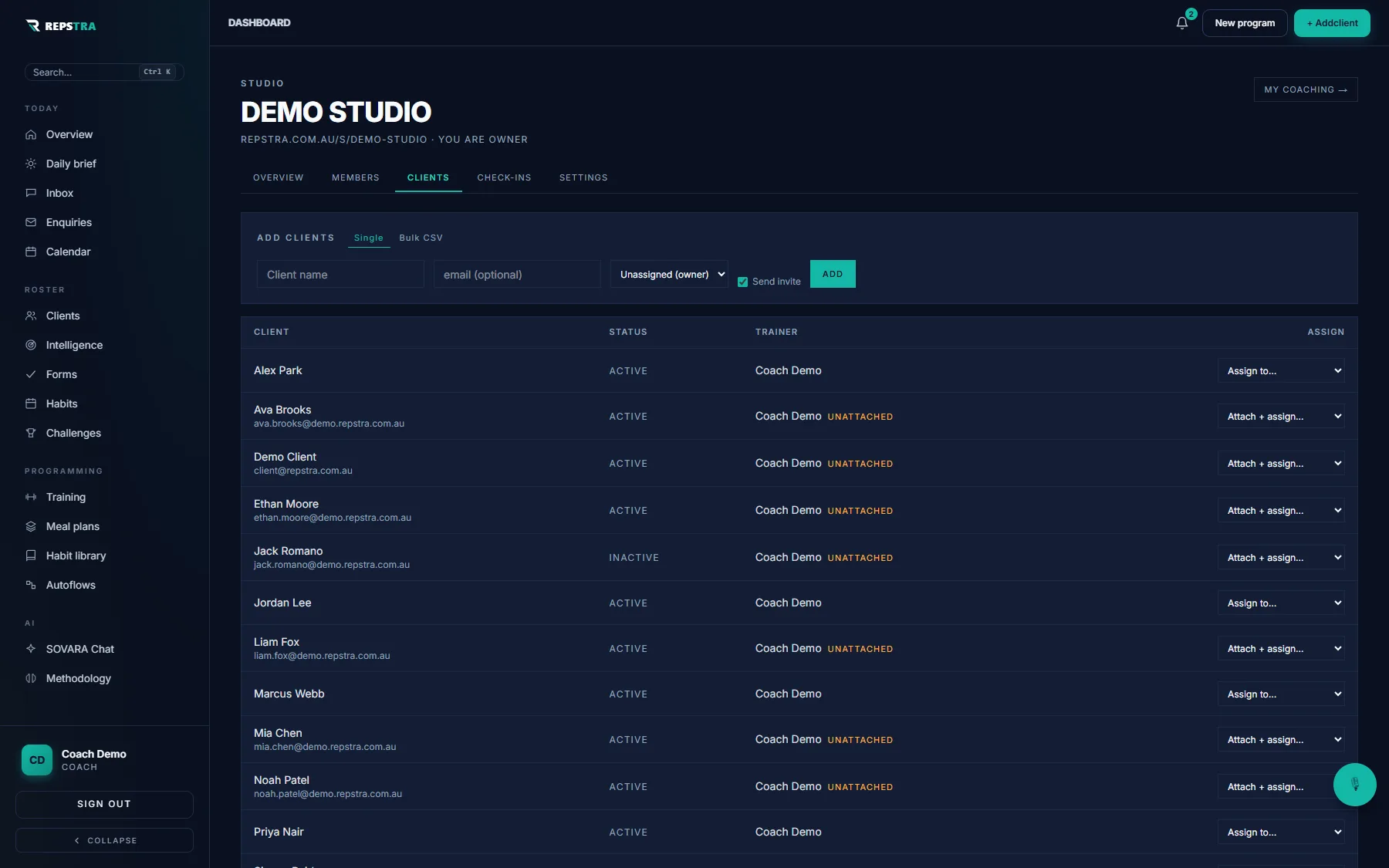Select the Clients studio tab

point(428,177)
